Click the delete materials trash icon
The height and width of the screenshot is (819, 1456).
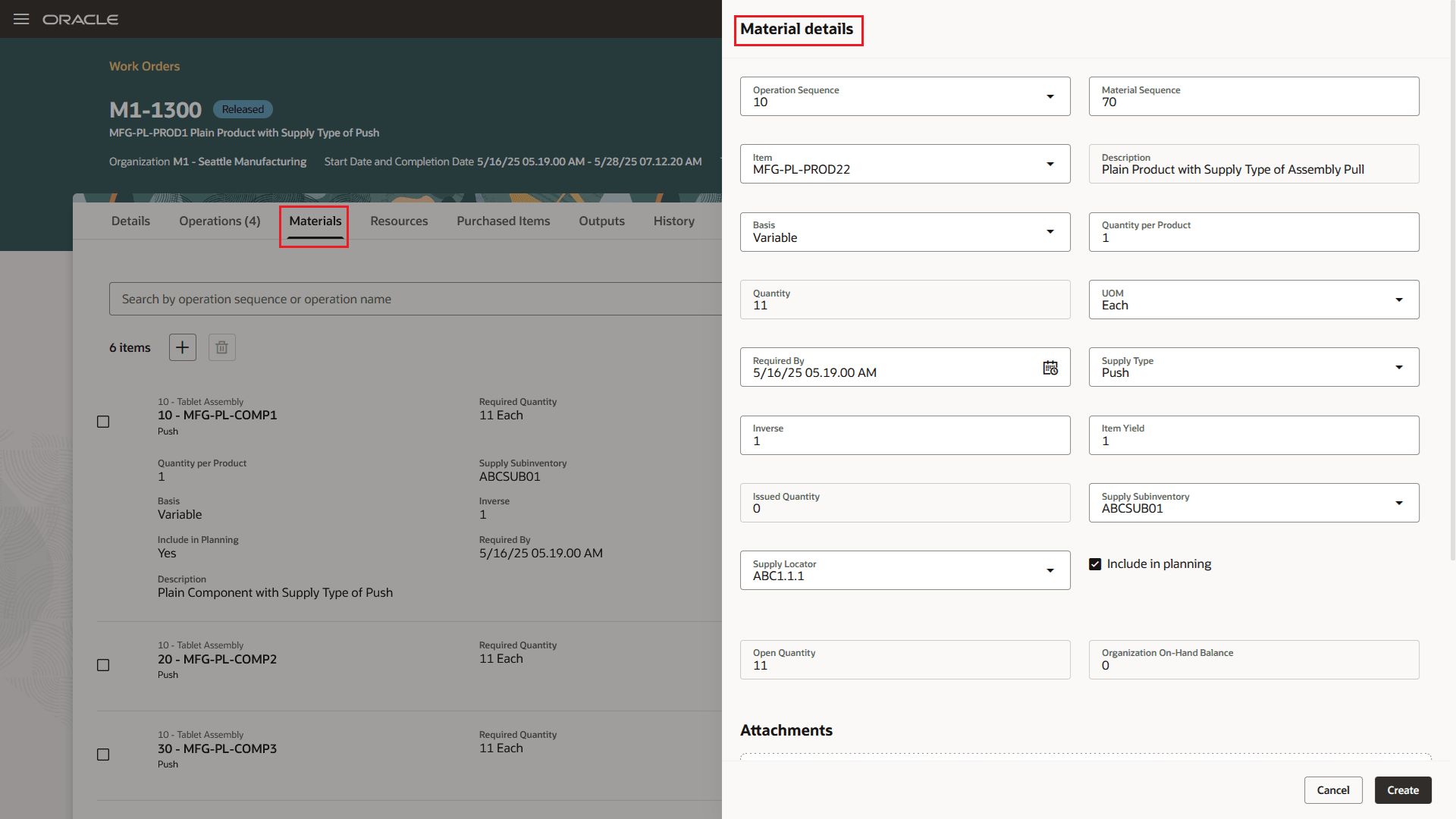coord(221,347)
